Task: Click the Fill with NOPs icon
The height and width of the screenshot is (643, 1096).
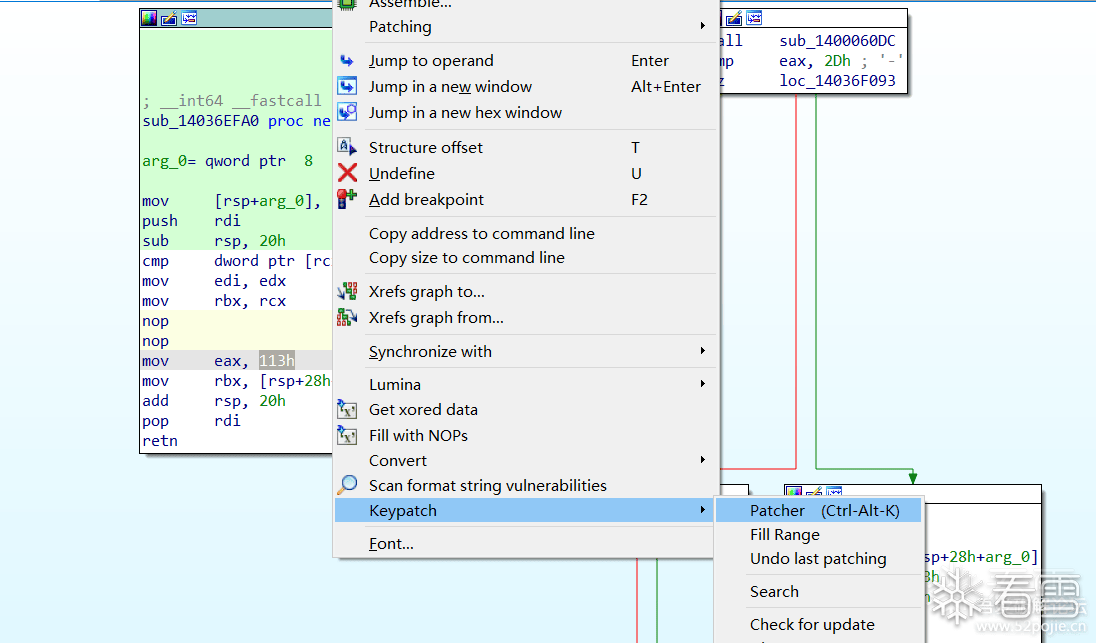Action: (347, 435)
